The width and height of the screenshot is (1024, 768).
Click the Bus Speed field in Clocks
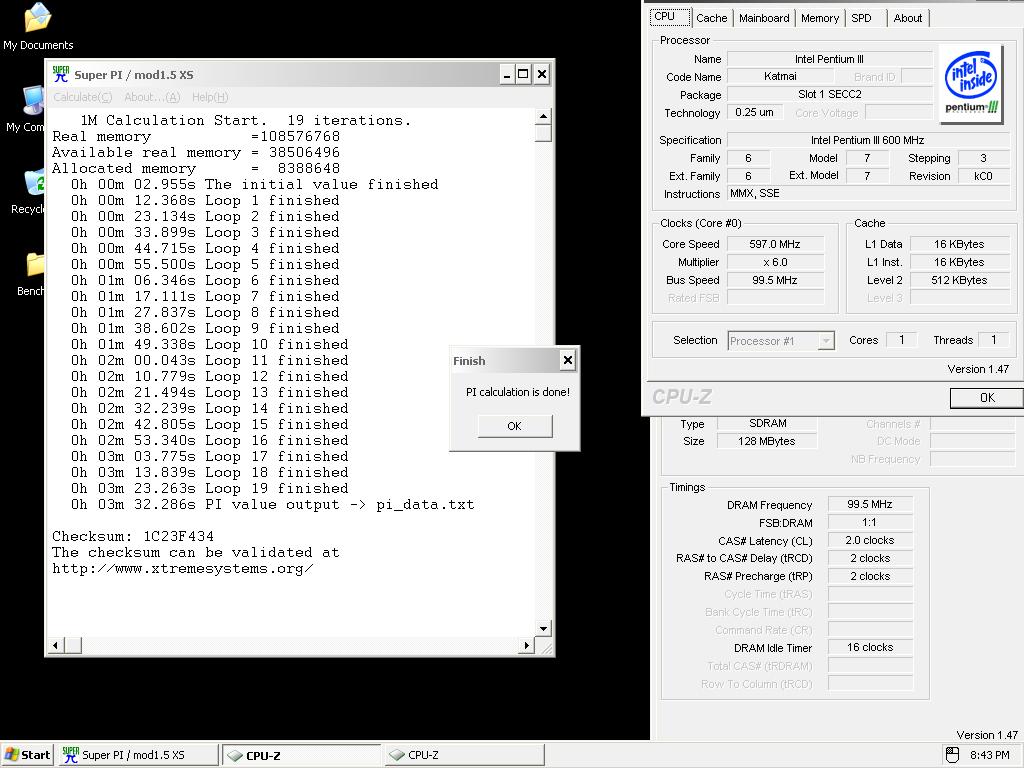pyautogui.click(x=775, y=280)
